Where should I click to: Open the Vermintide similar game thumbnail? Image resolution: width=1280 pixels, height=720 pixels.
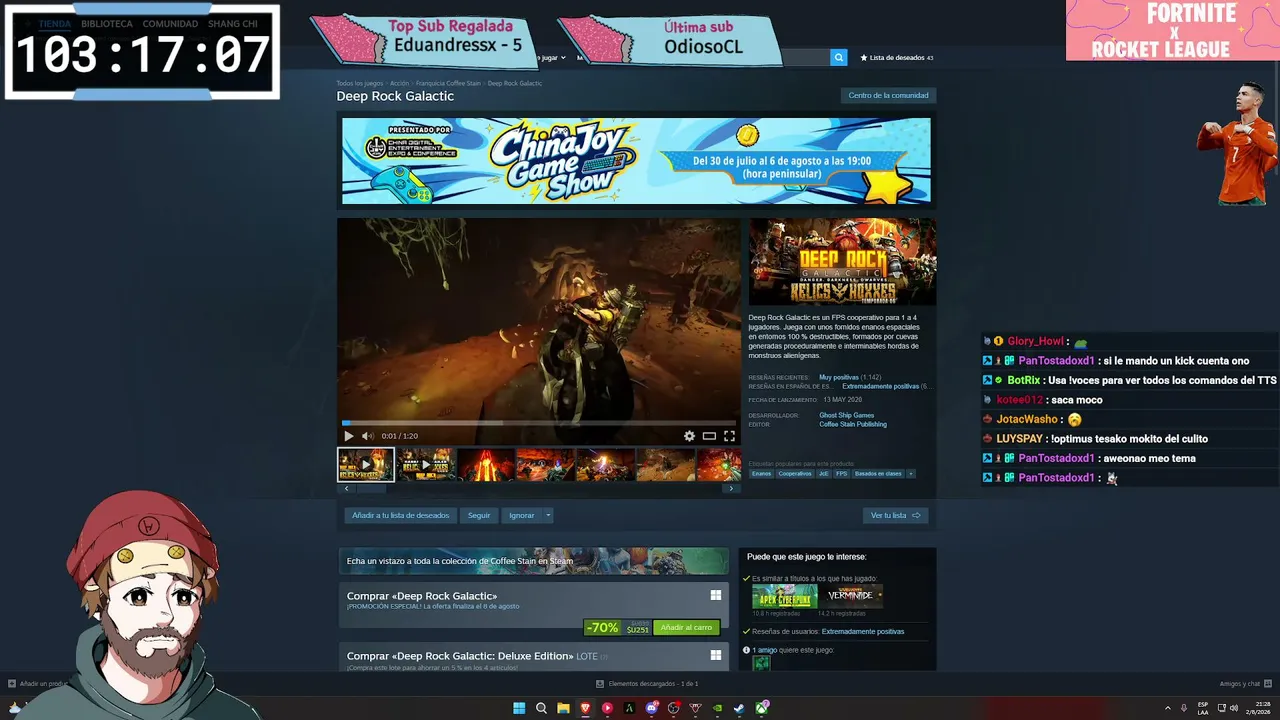(851, 596)
